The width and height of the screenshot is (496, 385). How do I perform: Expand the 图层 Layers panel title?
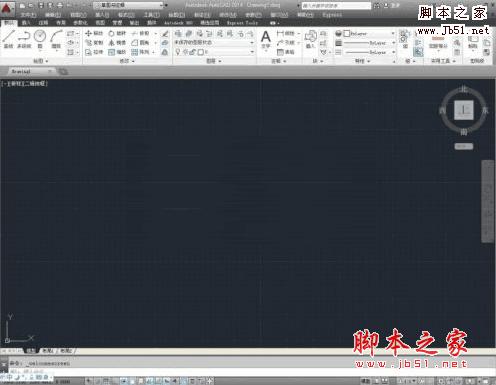click(214, 61)
